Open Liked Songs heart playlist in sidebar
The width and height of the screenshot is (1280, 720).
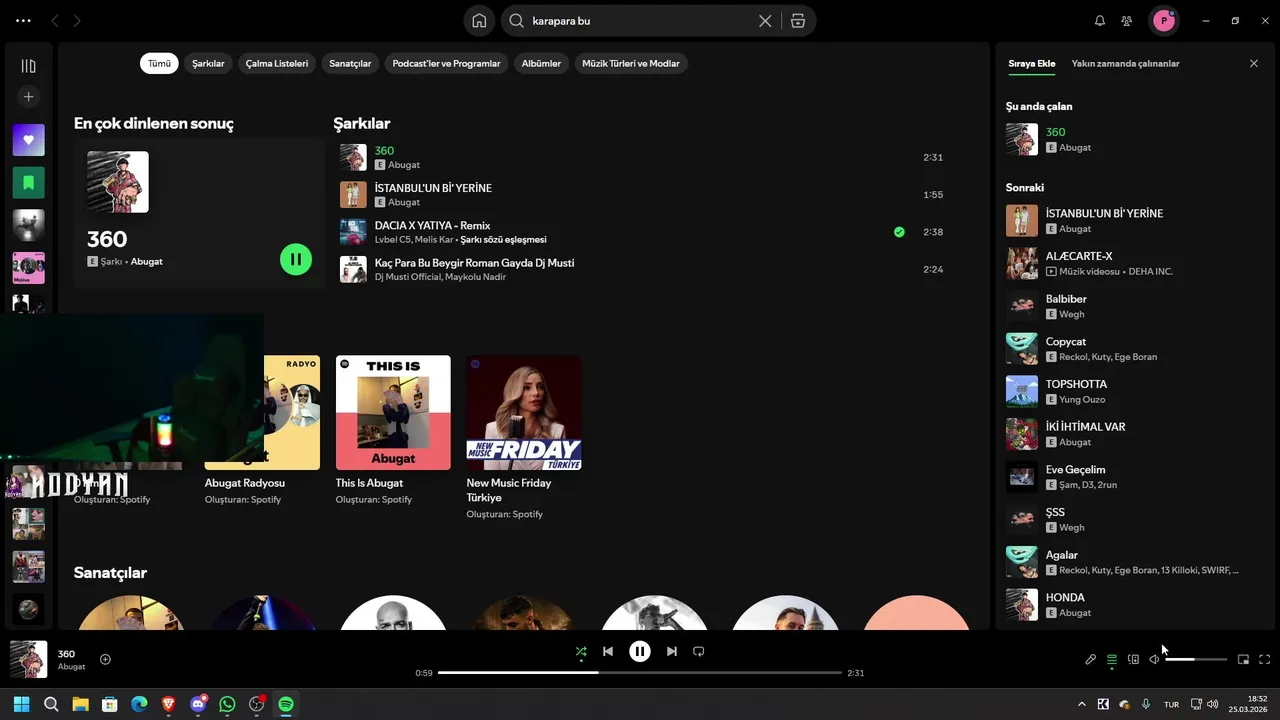(28, 140)
